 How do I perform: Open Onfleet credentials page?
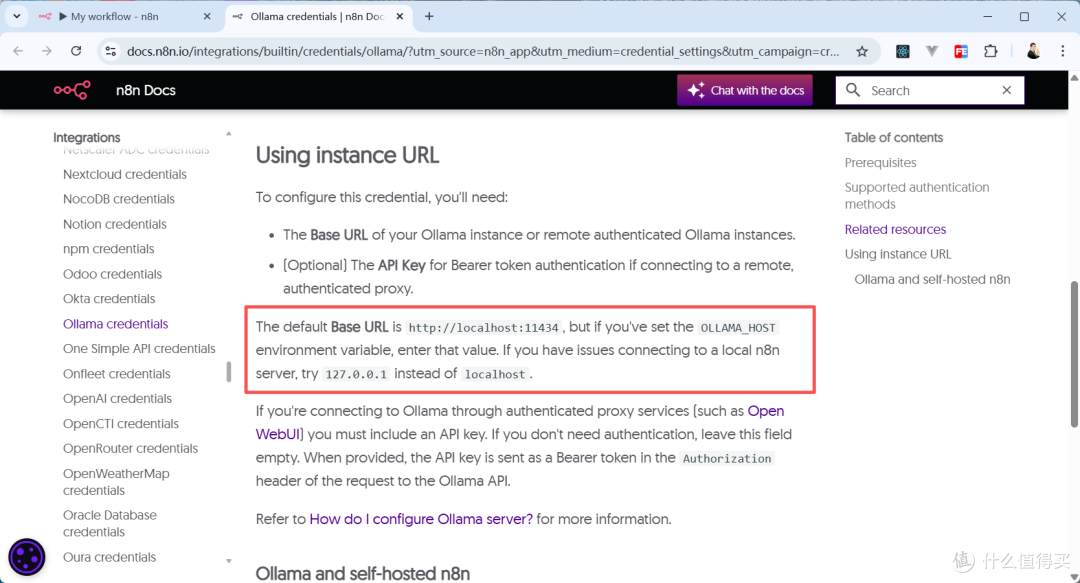coord(116,374)
